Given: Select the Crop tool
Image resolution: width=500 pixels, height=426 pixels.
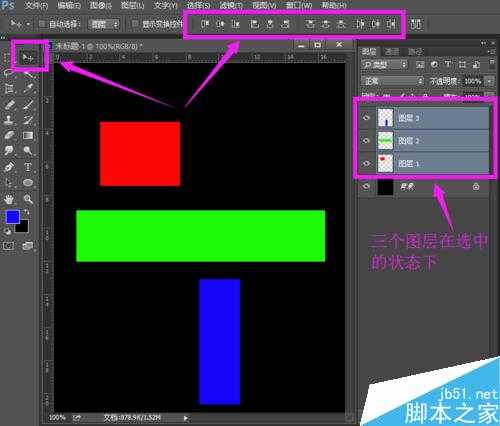Looking at the screenshot, I should click(9, 89).
